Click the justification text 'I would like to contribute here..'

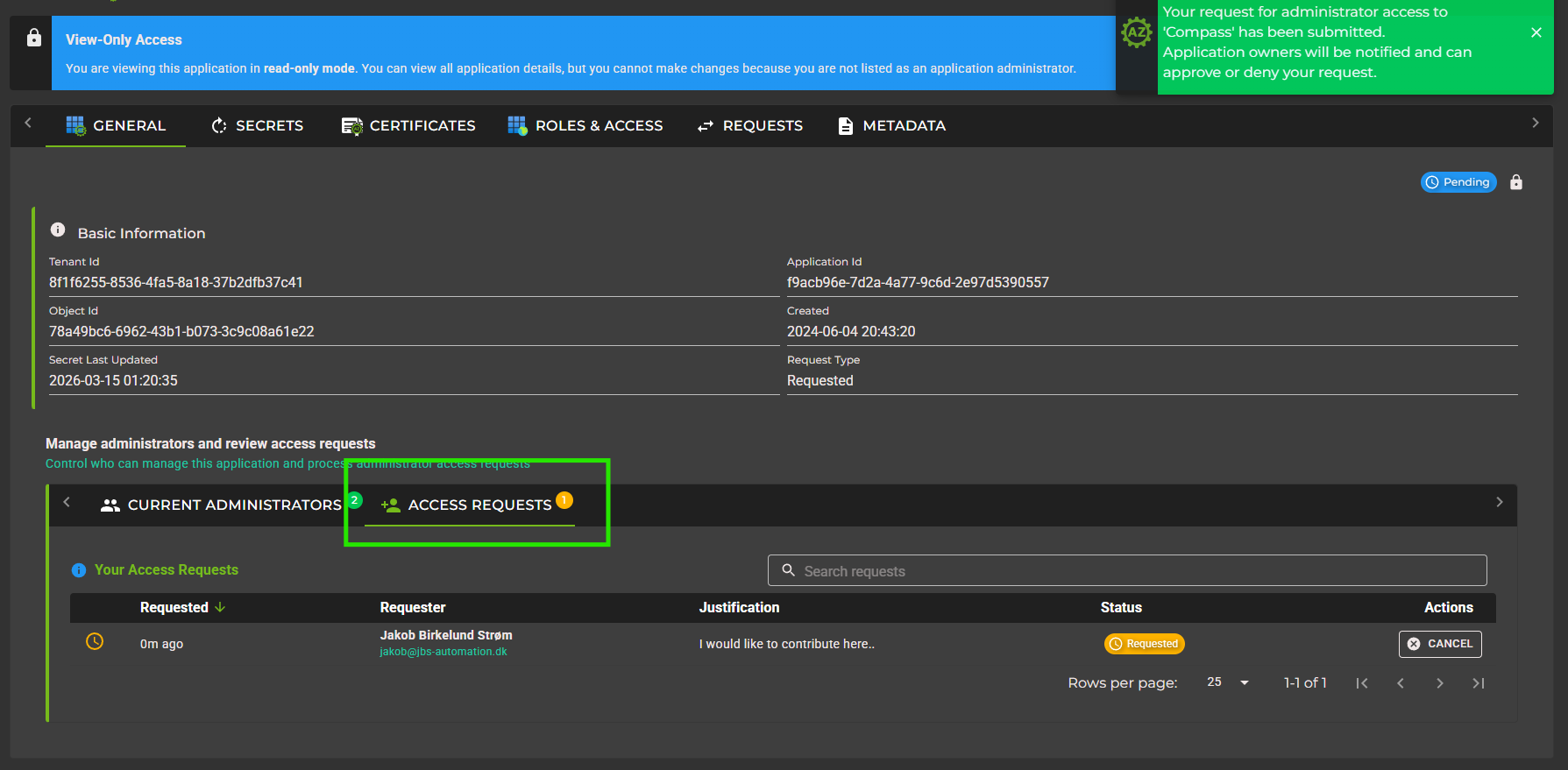point(787,644)
